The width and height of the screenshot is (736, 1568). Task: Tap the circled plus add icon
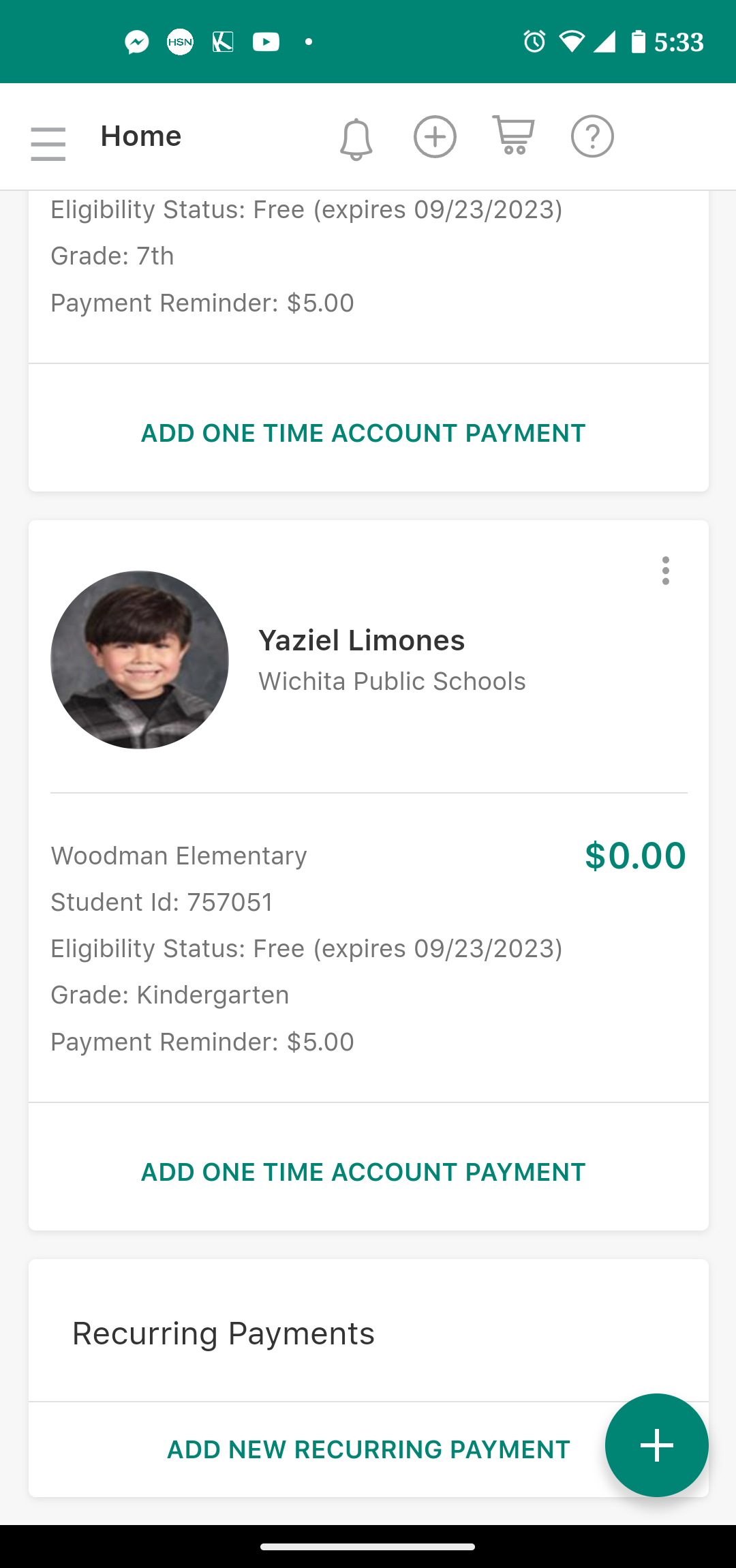tap(435, 136)
